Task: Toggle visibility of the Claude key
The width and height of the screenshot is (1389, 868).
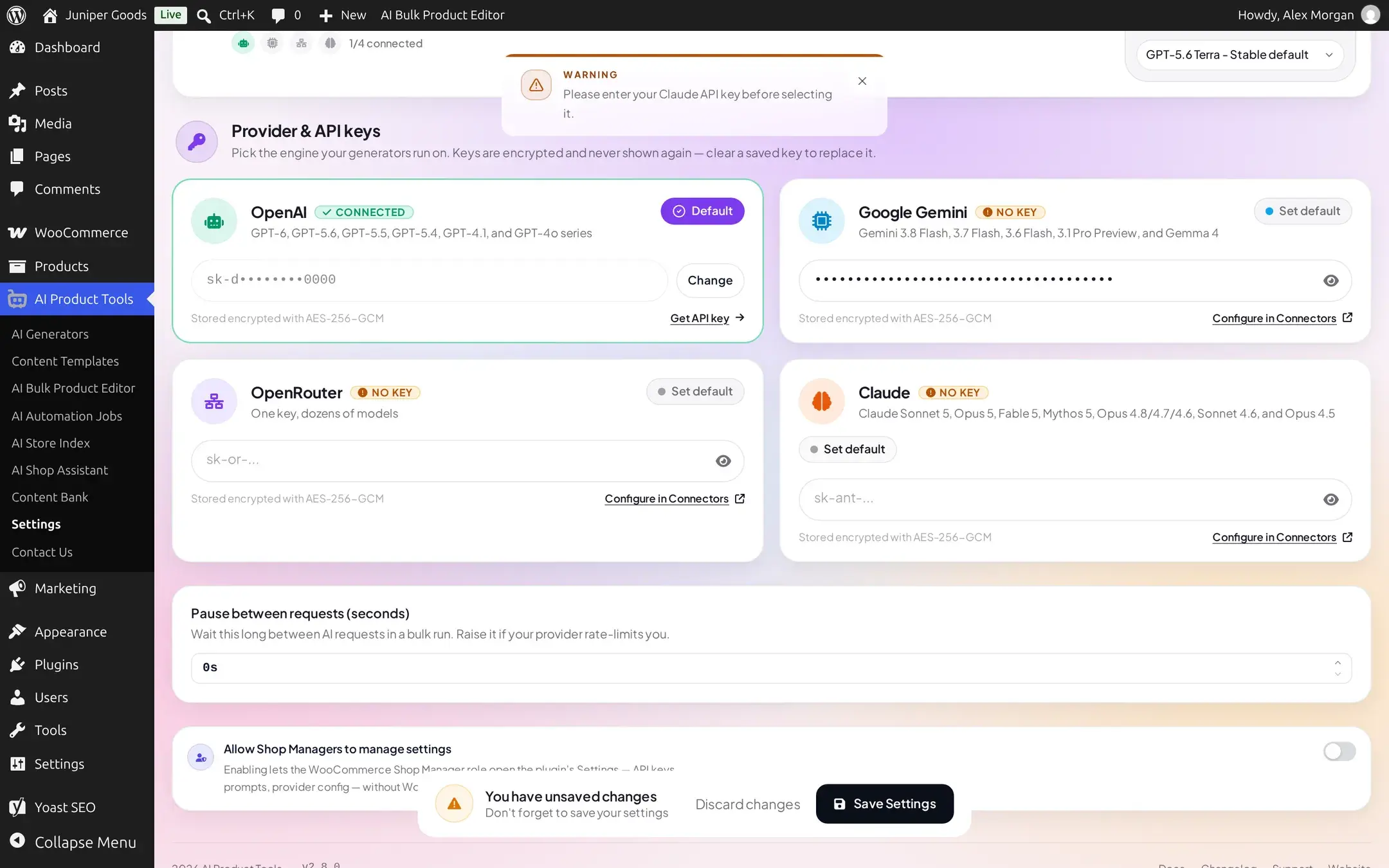Action: coord(1331,500)
